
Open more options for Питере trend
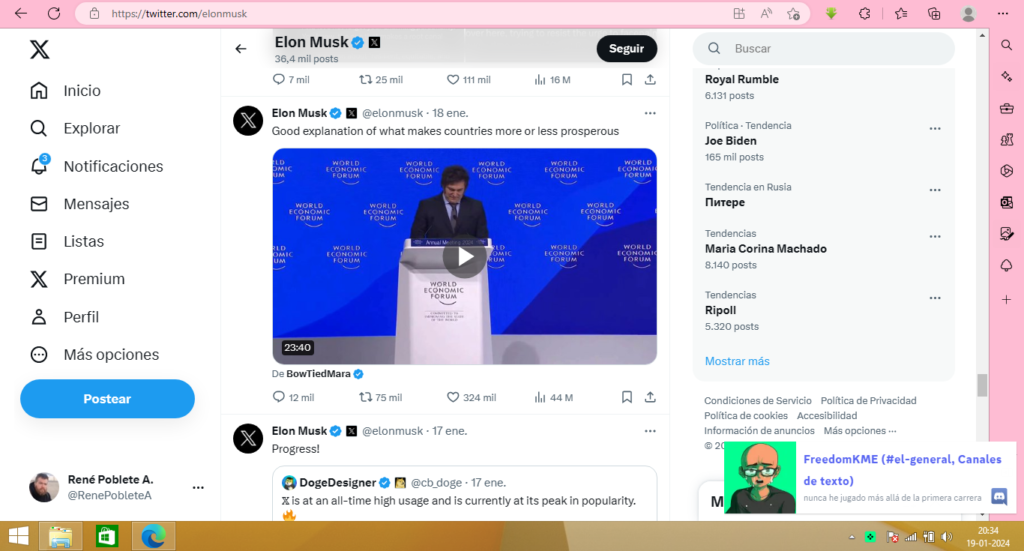(x=935, y=190)
